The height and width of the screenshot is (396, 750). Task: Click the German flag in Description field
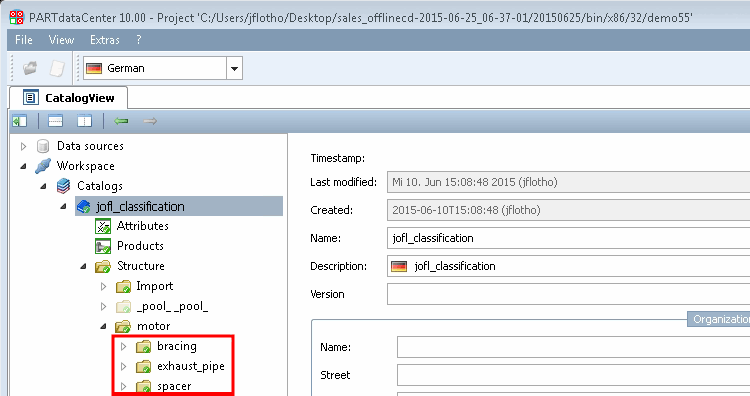tap(399, 266)
